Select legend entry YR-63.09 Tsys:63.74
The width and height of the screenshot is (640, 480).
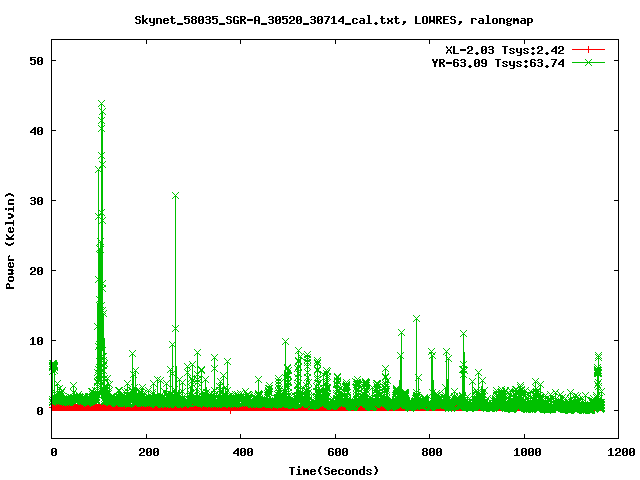pyautogui.click(x=498, y=63)
